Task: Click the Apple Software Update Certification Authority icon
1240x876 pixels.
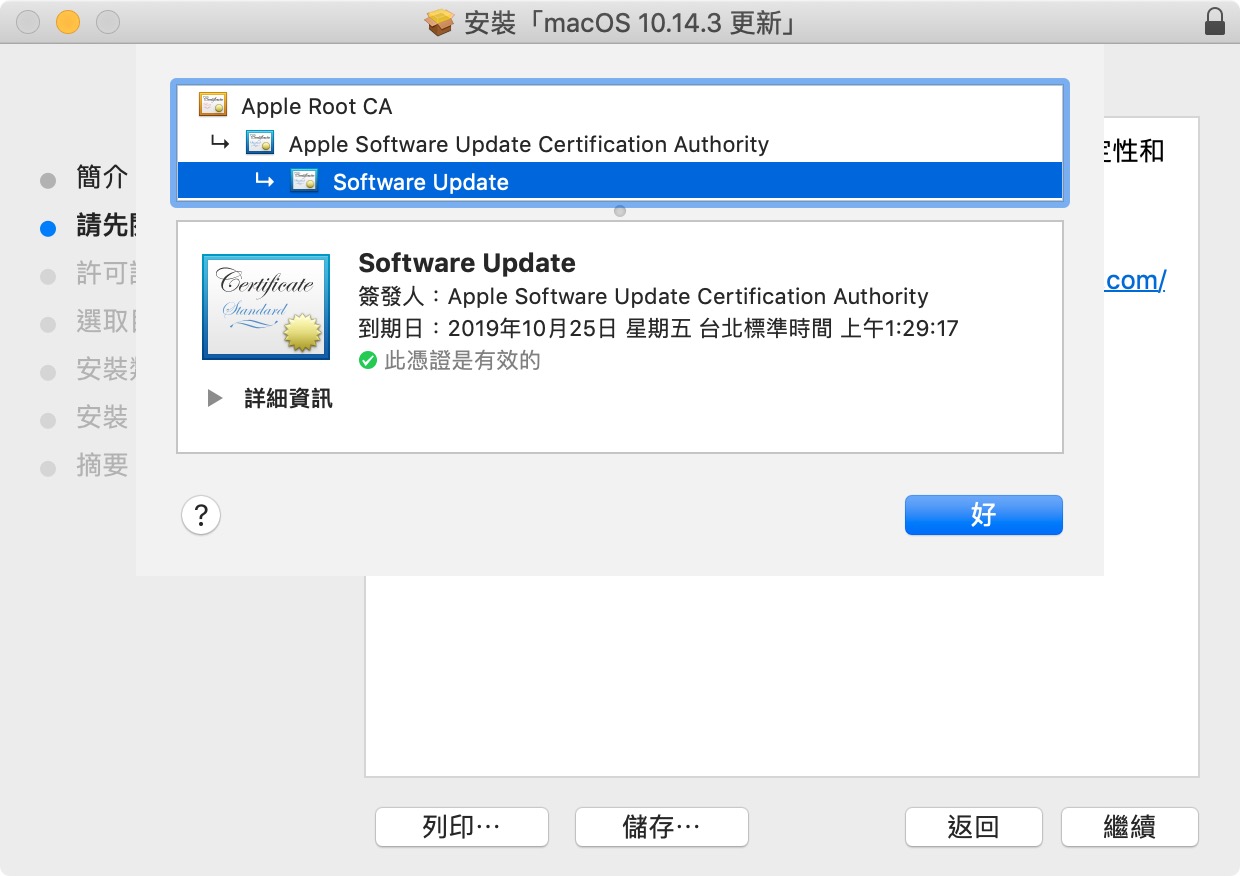Action: click(260, 143)
